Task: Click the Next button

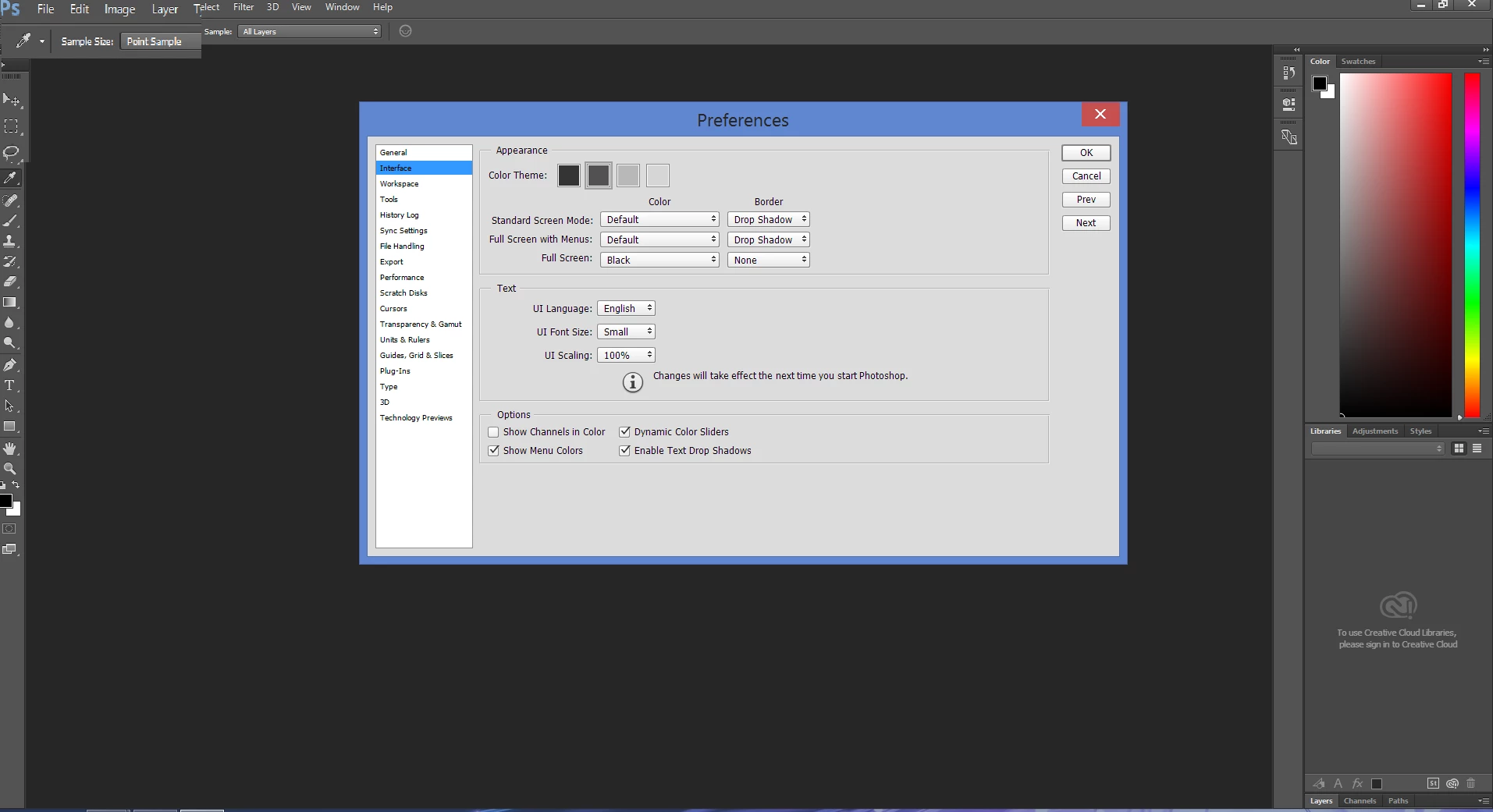Action: click(x=1086, y=223)
